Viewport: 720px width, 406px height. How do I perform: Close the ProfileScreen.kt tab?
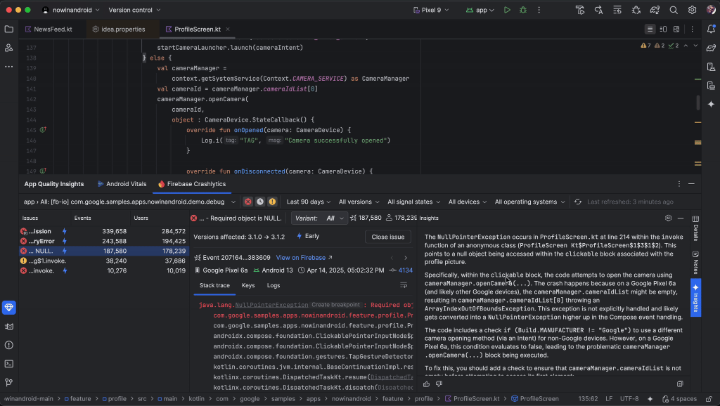(228, 29)
